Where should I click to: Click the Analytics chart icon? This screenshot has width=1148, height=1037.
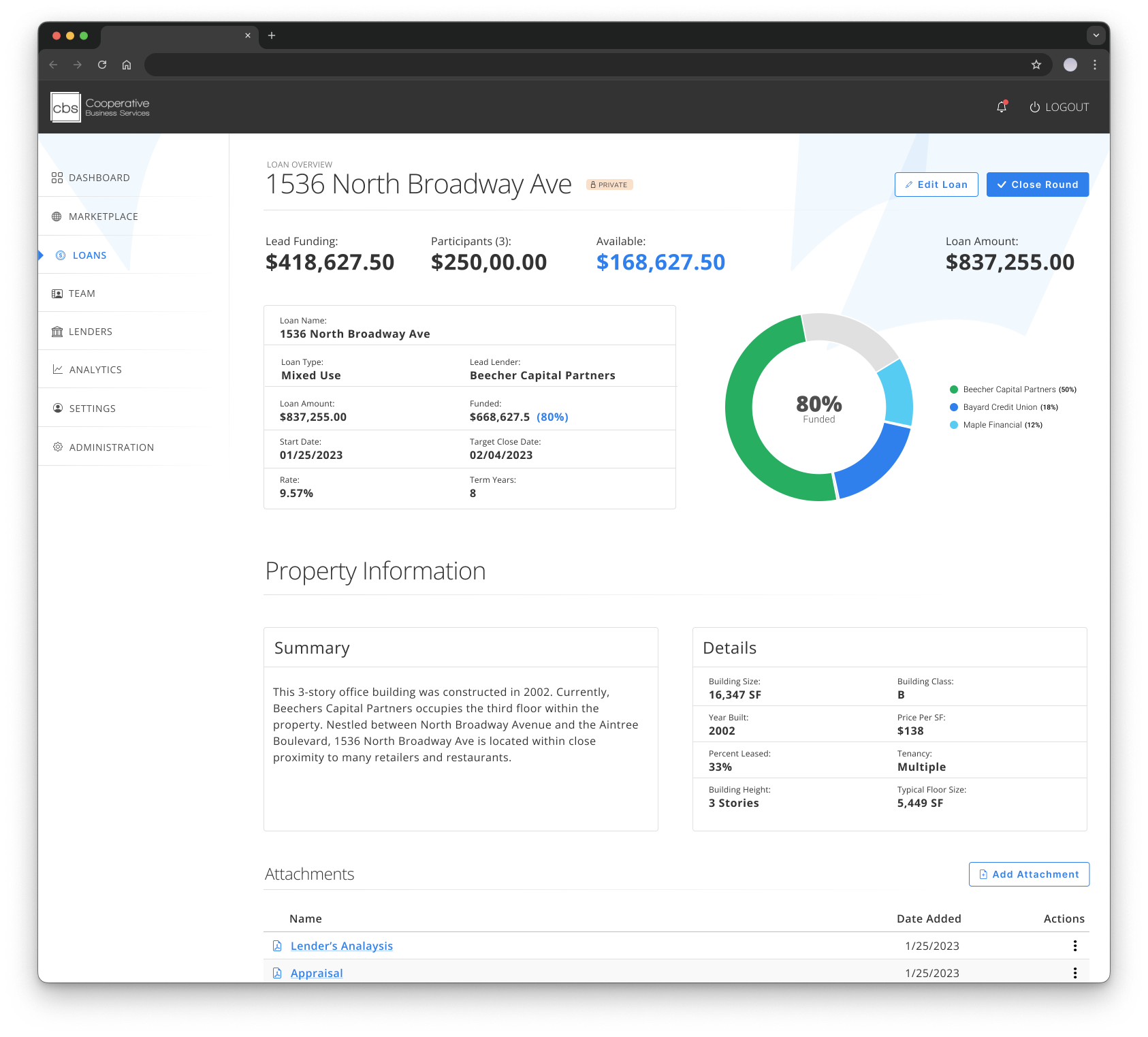[x=58, y=369]
